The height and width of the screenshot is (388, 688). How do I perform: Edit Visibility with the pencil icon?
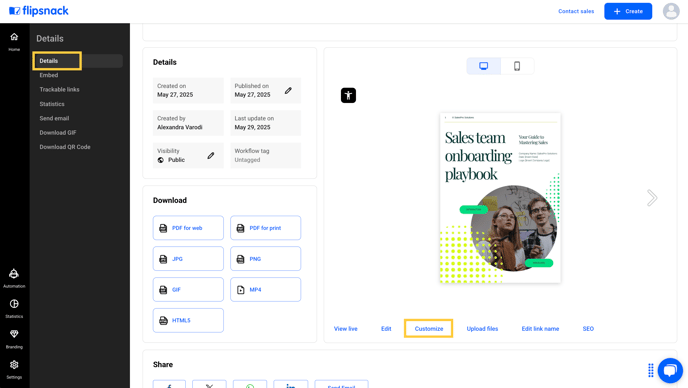coord(211,155)
